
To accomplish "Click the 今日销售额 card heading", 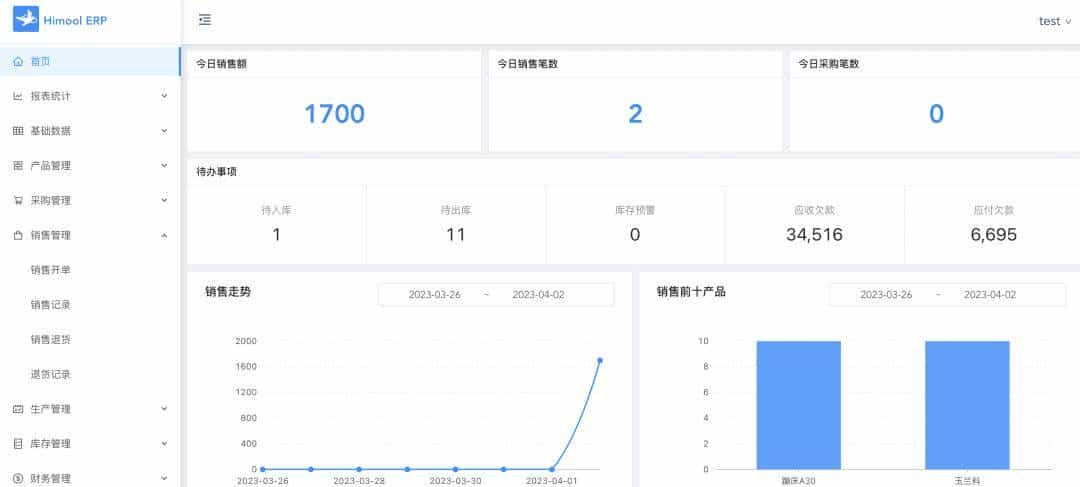I will [x=222, y=64].
